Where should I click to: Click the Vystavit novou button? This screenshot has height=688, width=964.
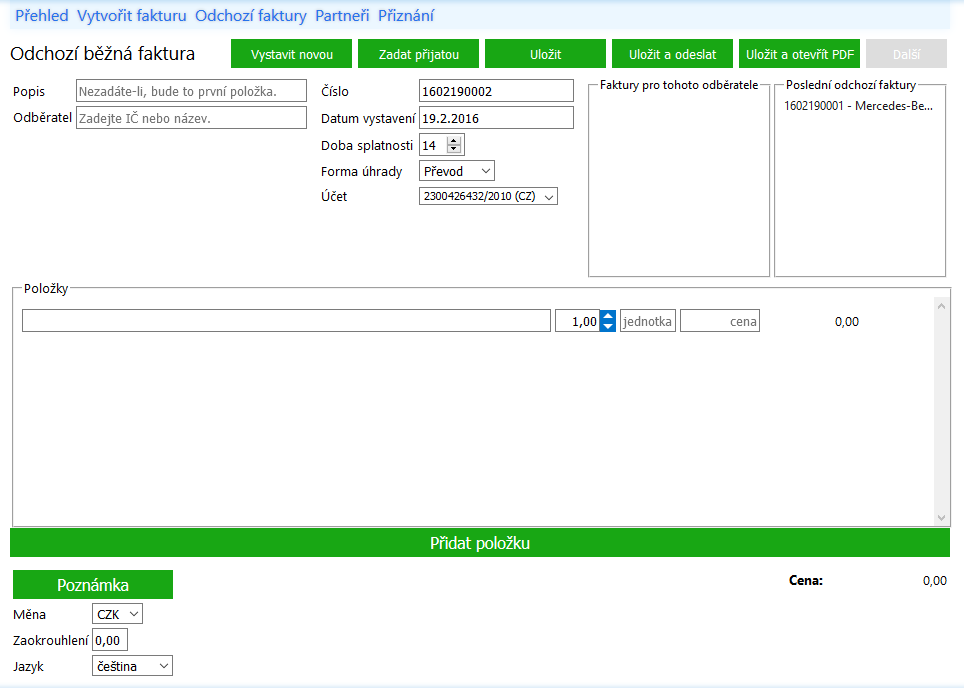[x=291, y=54]
